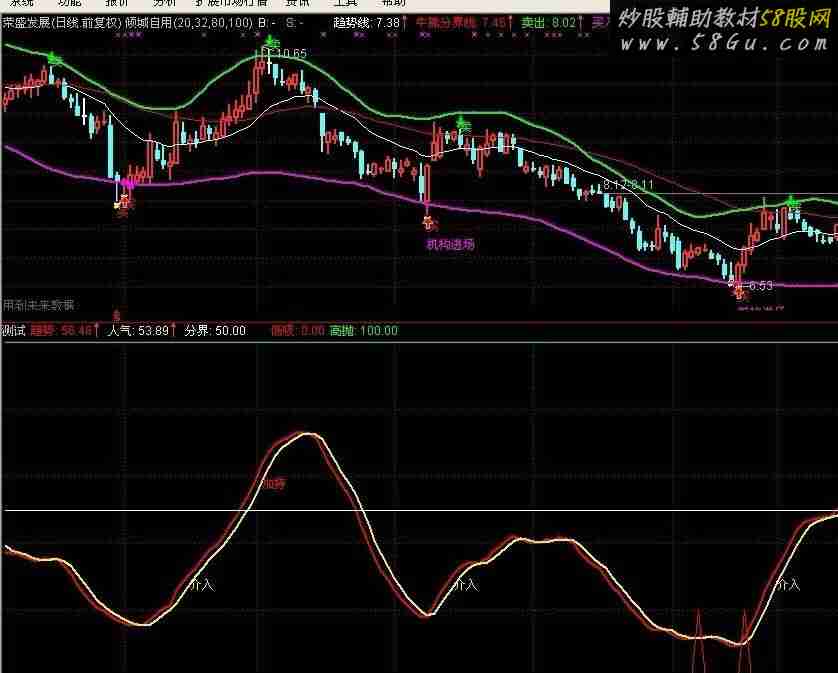
Task: Click the 用到未来数据 notice text
Action: [39, 305]
